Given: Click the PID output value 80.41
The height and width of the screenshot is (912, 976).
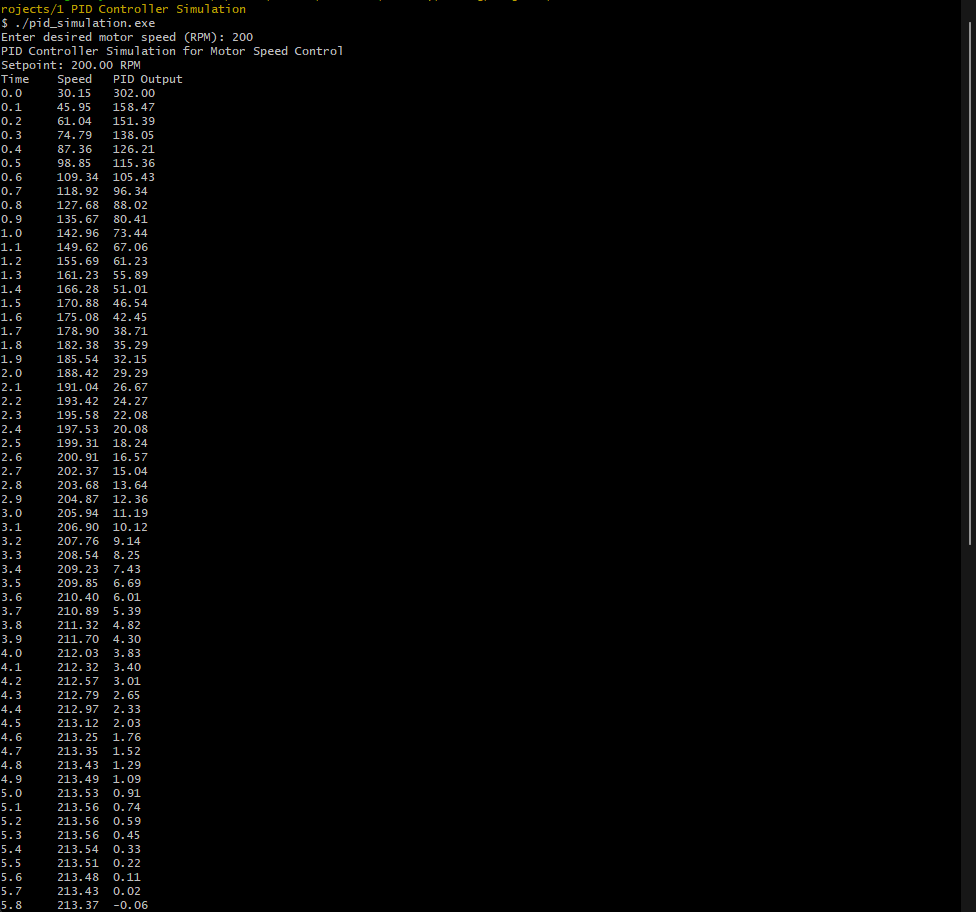Looking at the screenshot, I should pyautogui.click(x=130, y=219).
